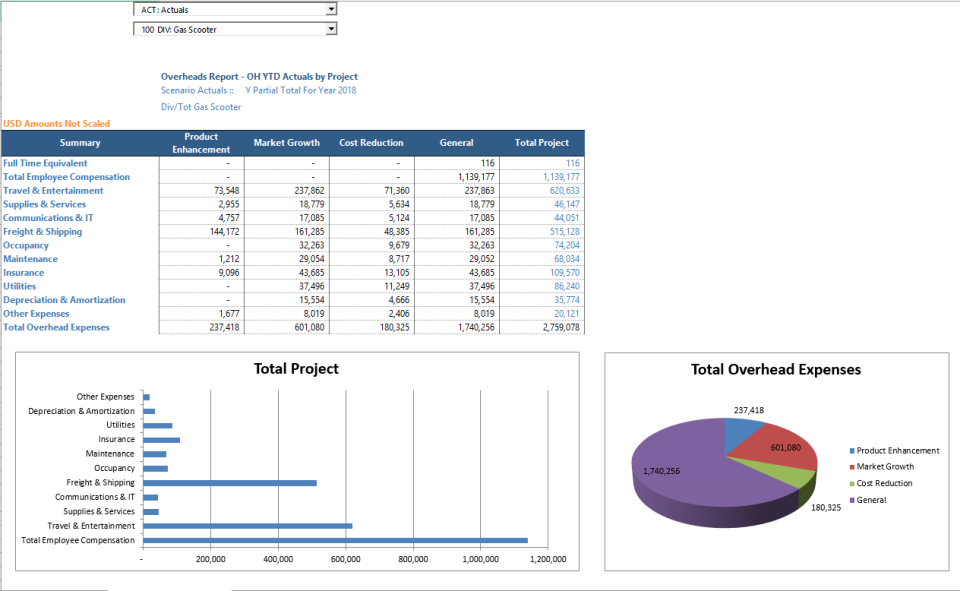The height and width of the screenshot is (591, 960).
Task: Click the 237,418 pie data label
Action: point(749,410)
